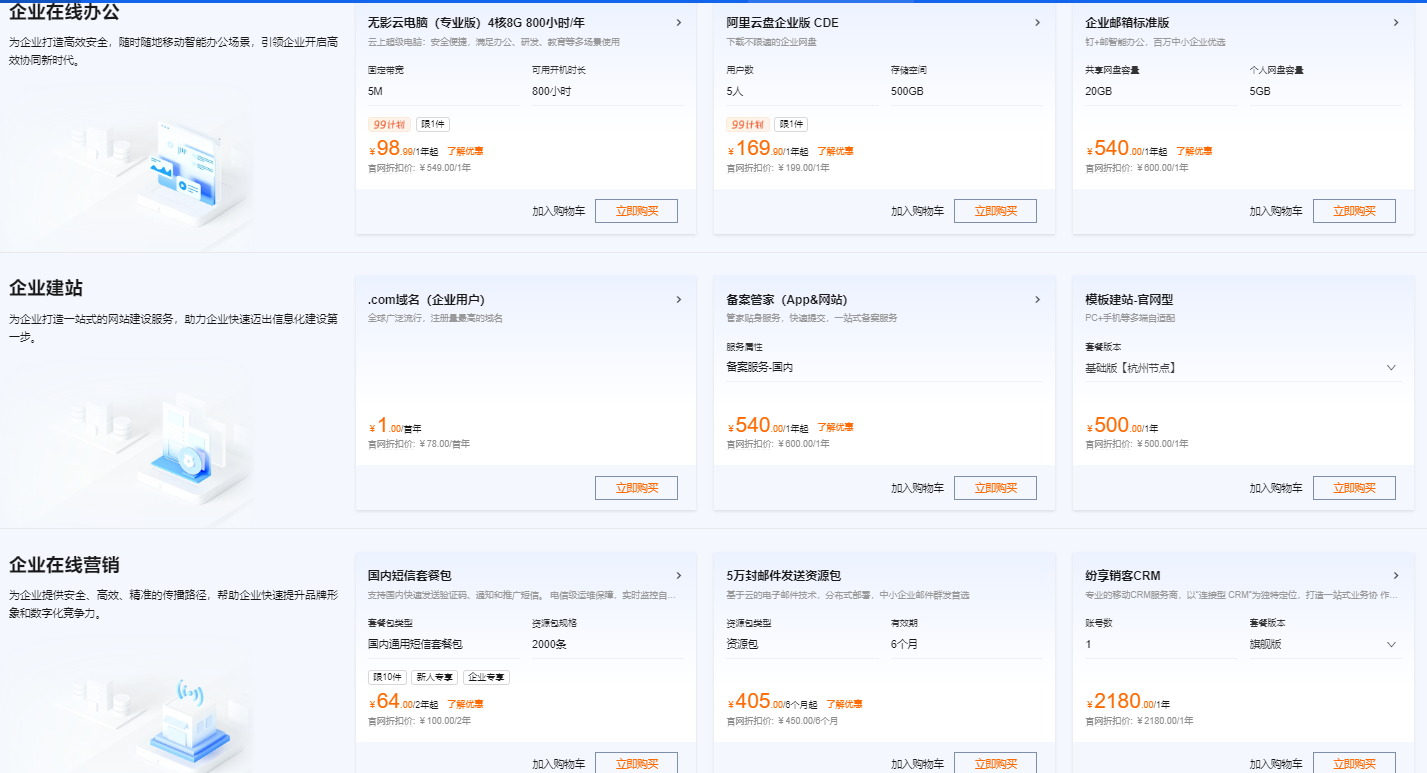This screenshot has height=773, width=1427.
Task: Expand 基础版【杭州节点】 package version dropdown
Action: pyautogui.click(x=1243, y=368)
